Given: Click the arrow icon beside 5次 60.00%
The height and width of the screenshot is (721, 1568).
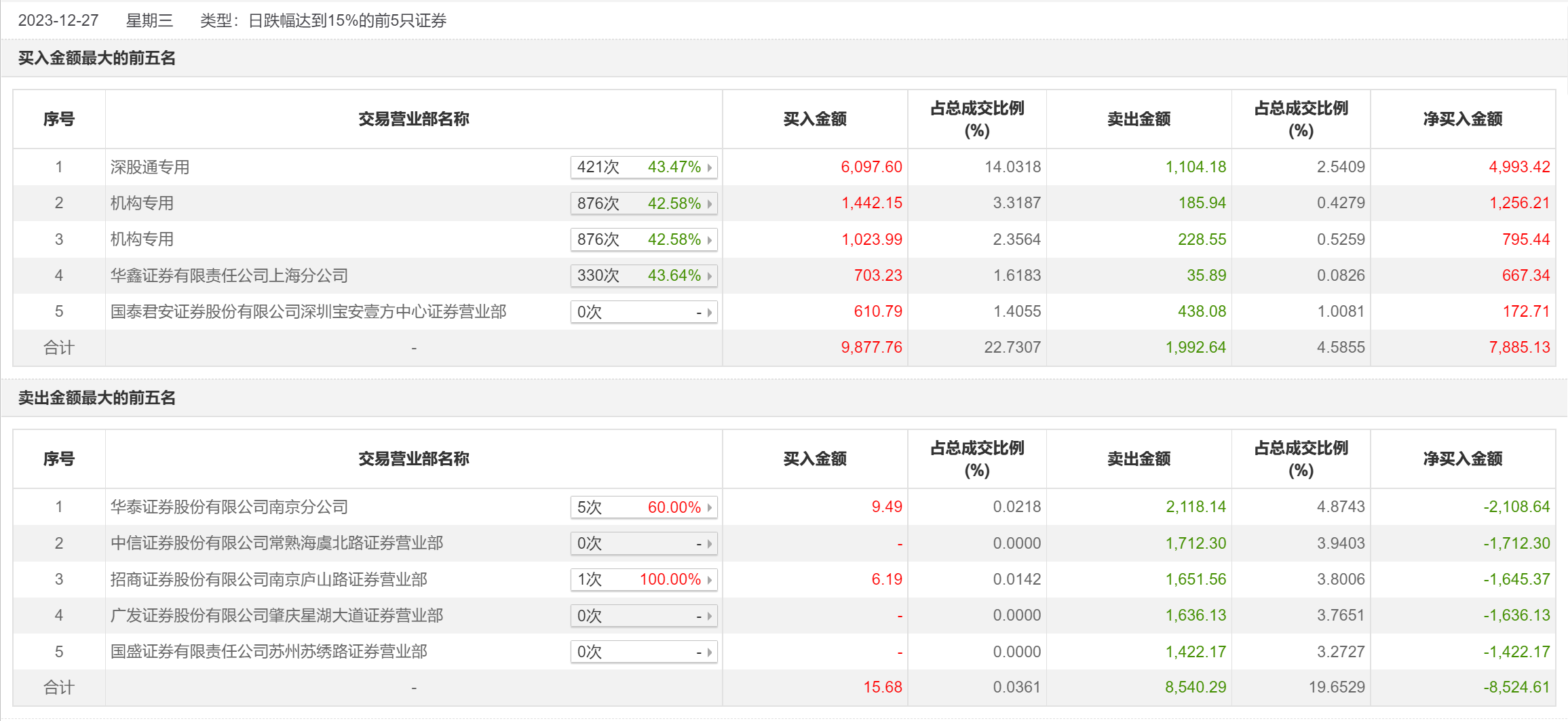Looking at the screenshot, I should (x=709, y=507).
